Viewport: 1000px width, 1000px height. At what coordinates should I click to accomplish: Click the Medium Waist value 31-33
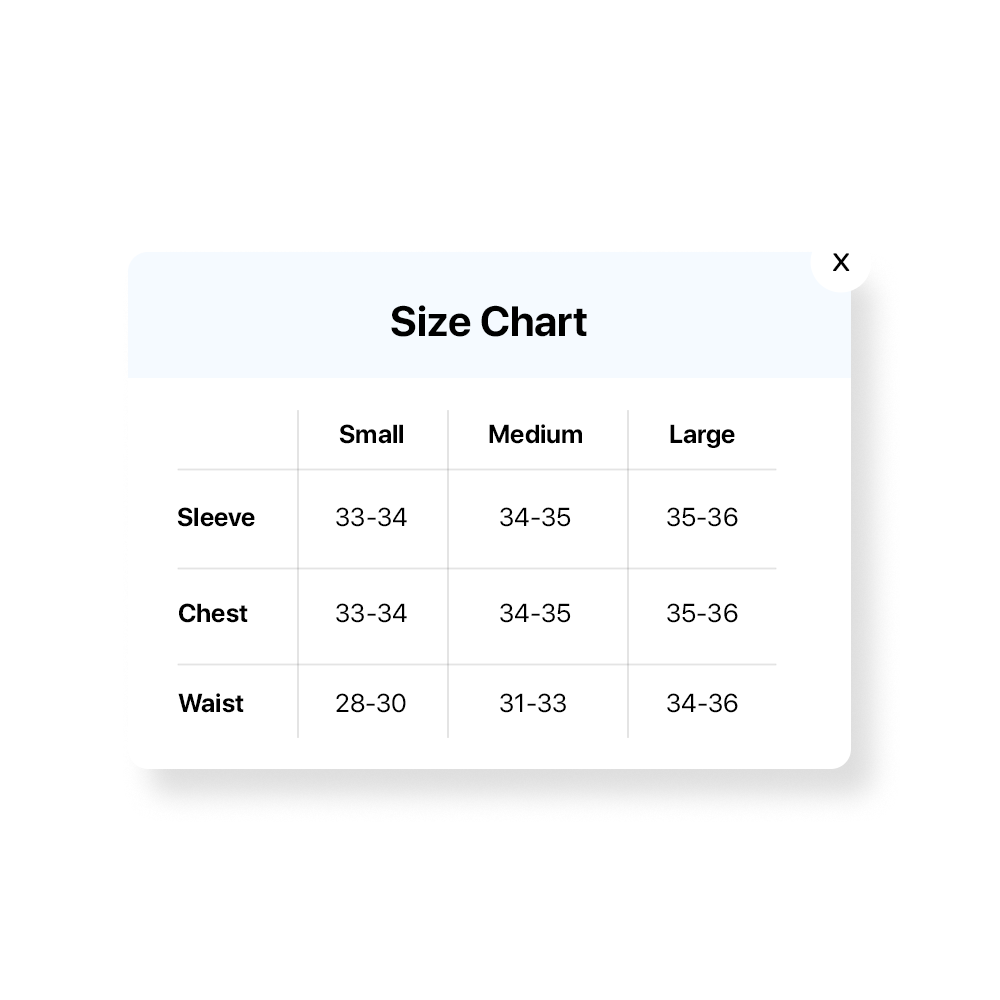pyautogui.click(x=533, y=703)
